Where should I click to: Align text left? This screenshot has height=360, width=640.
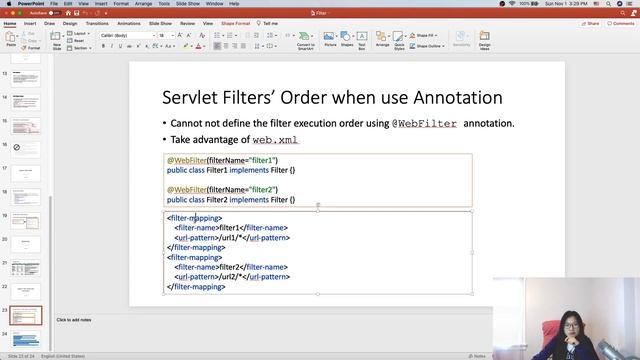point(217,46)
